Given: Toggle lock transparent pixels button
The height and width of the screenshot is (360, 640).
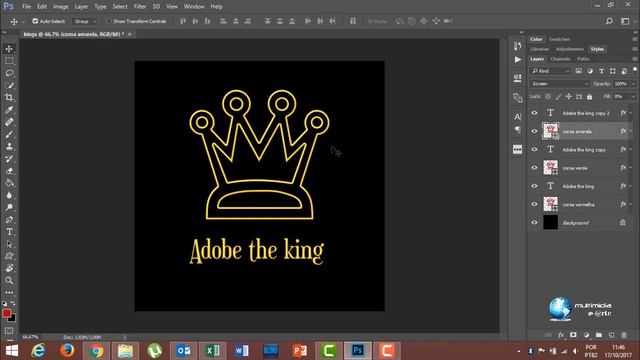Looking at the screenshot, I should 548,97.
